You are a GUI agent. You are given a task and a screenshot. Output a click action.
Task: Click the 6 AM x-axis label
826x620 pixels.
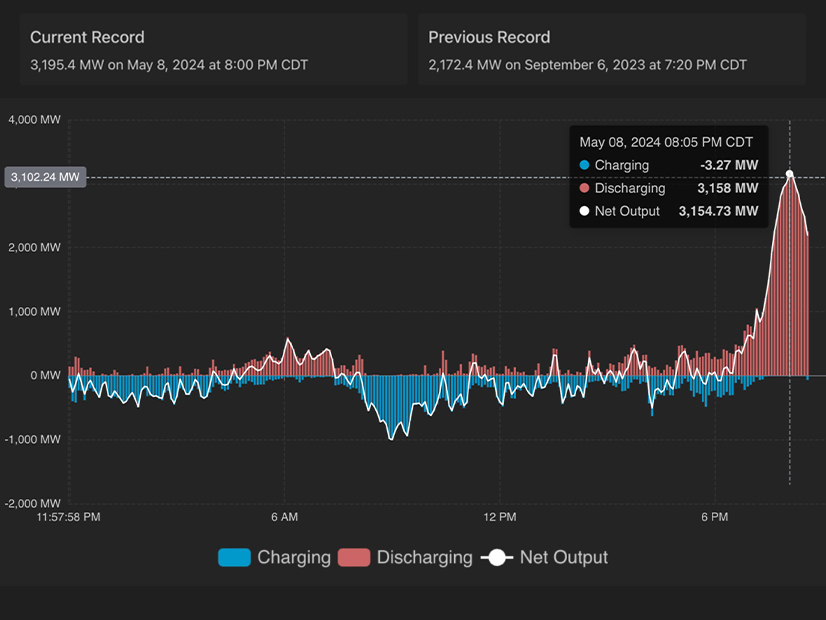(x=284, y=517)
